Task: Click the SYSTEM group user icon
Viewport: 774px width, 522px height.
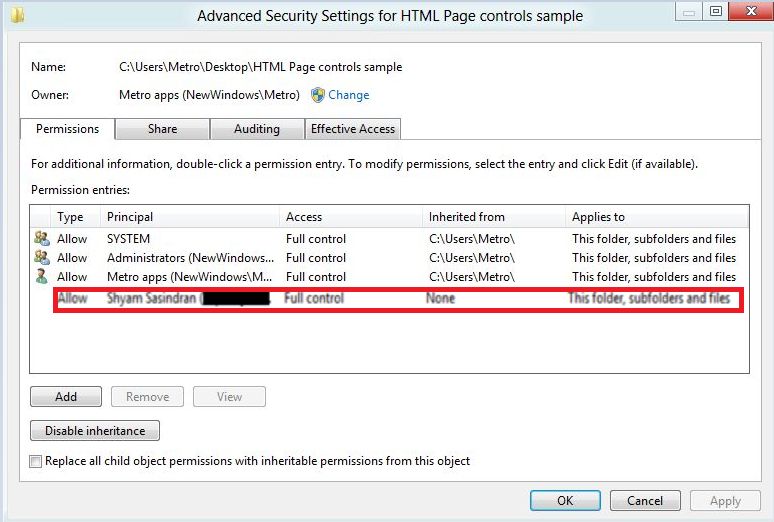Action: coord(41,239)
